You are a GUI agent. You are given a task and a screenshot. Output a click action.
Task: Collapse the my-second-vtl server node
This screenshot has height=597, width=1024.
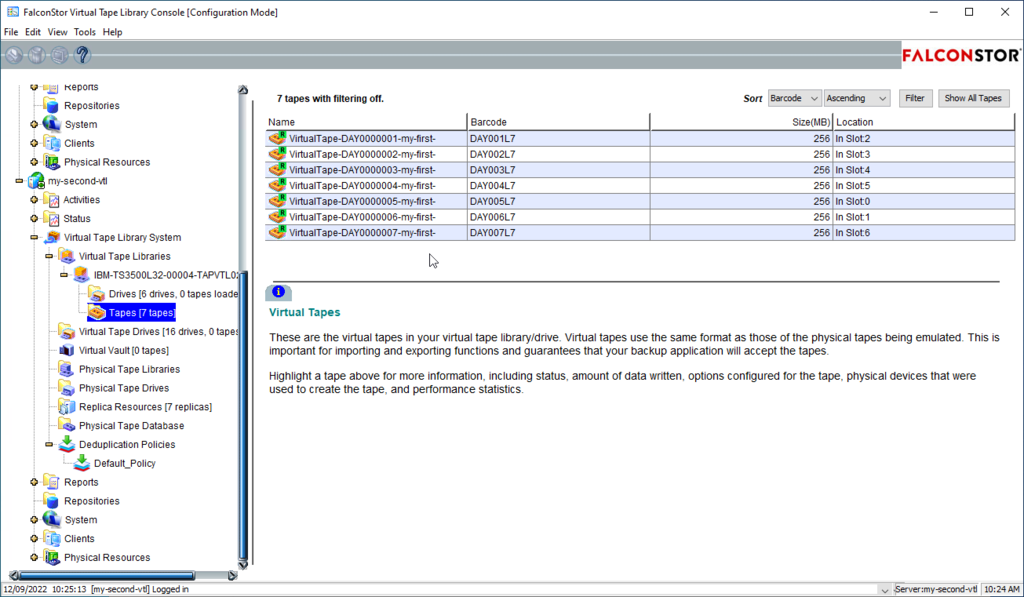[x=20, y=181]
